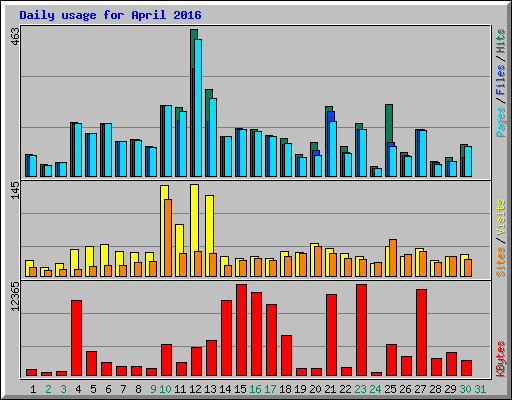Click green day label "3"
This screenshot has width=512, height=400.
click(63, 389)
